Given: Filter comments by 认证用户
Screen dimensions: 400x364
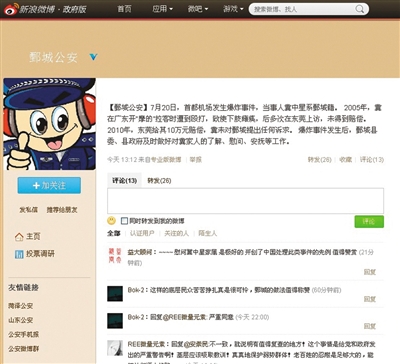Looking at the screenshot, I should coord(142,233).
